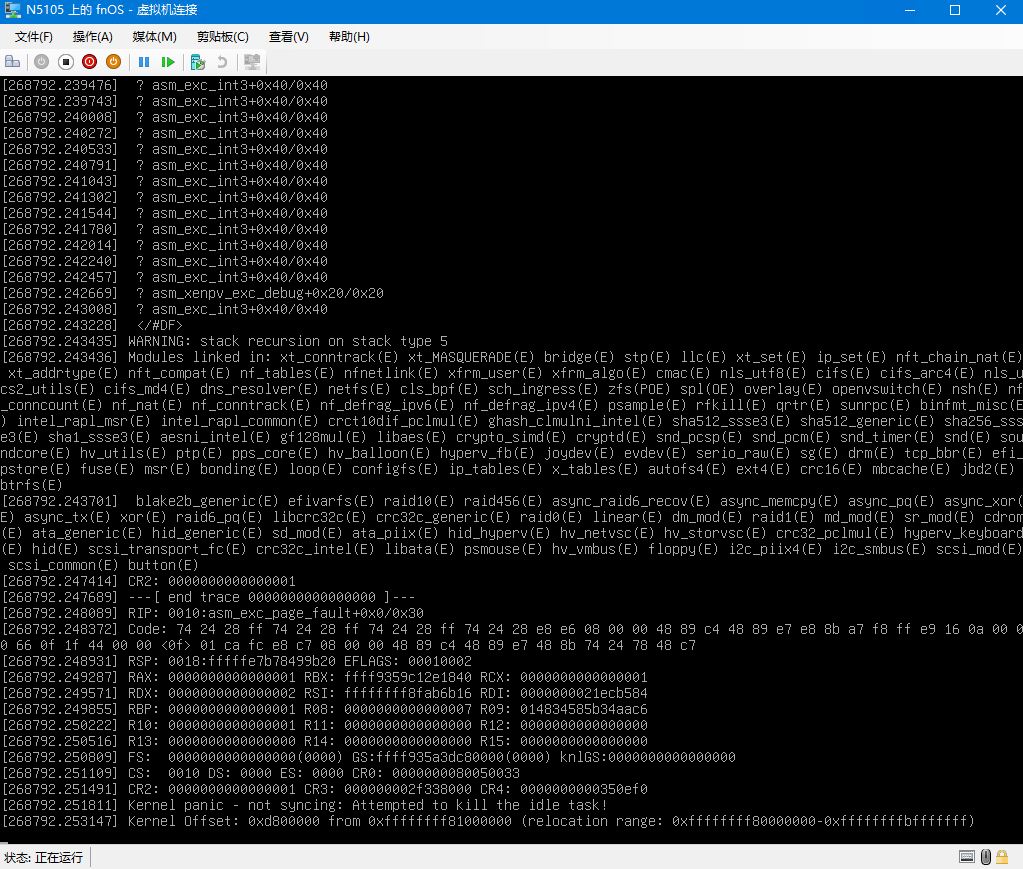Image resolution: width=1023 pixels, height=869 pixels.
Task: Click the 'EFLAGS: 00010002' text
Action: (x=408, y=661)
